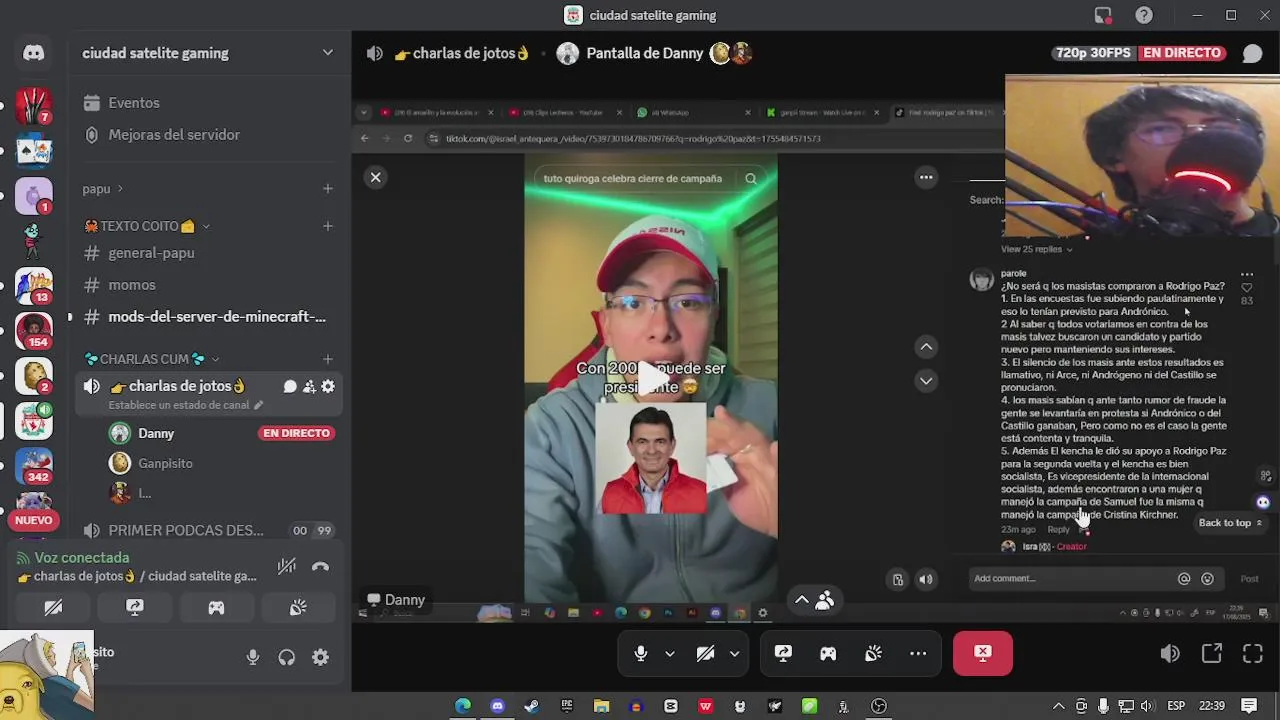Start an activity from the voice panel

pyautogui.click(x=216, y=607)
